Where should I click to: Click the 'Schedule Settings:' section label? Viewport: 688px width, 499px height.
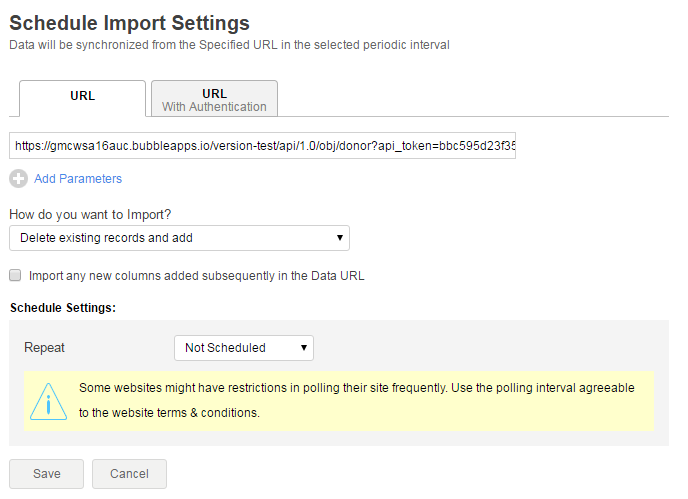[x=62, y=307]
